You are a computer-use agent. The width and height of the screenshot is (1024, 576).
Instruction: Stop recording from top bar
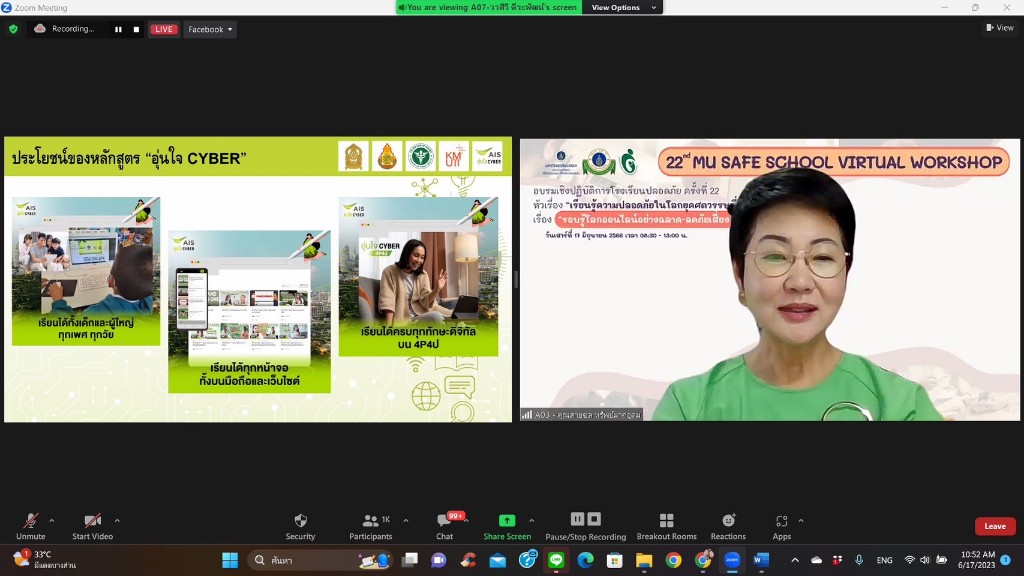coord(136,29)
